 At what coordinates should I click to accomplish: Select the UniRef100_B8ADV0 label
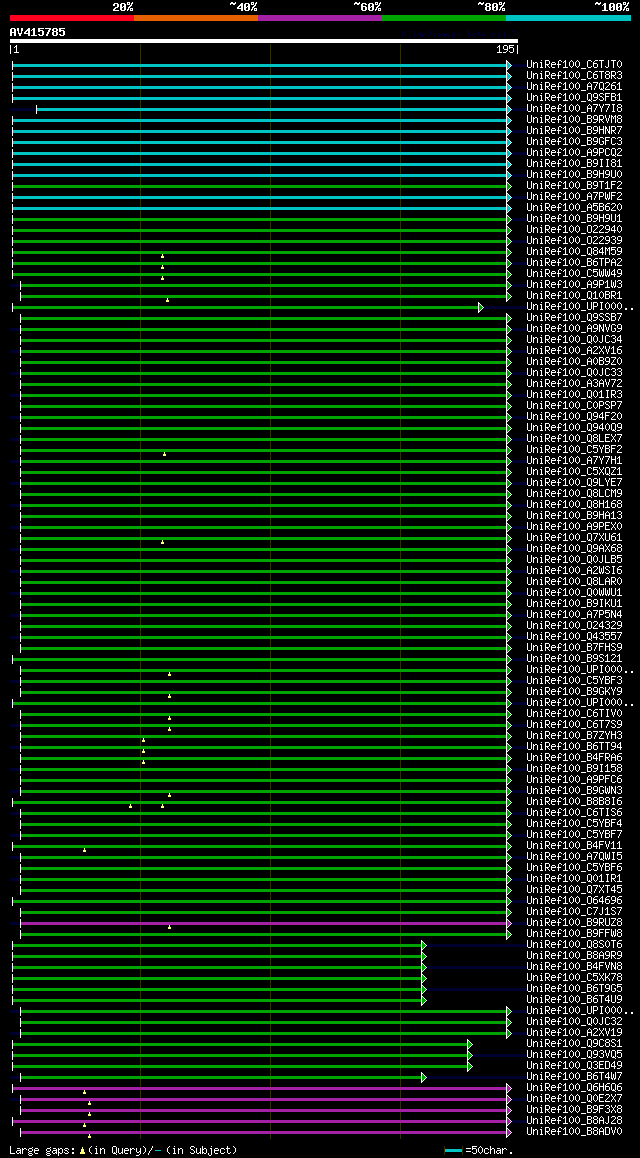(x=574, y=1131)
